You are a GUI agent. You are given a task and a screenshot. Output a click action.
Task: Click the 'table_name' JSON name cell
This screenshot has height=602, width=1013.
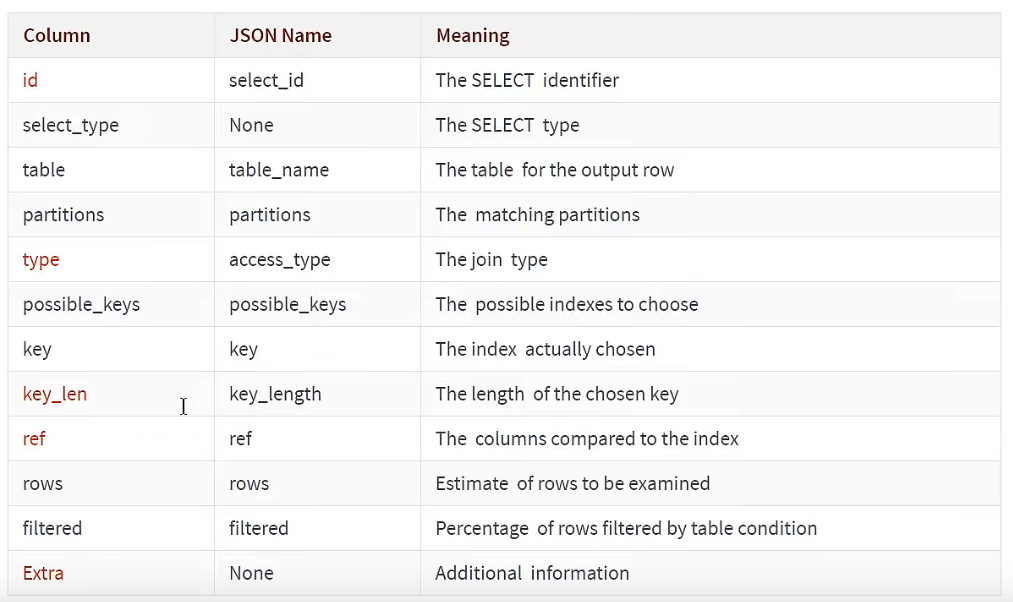point(279,170)
